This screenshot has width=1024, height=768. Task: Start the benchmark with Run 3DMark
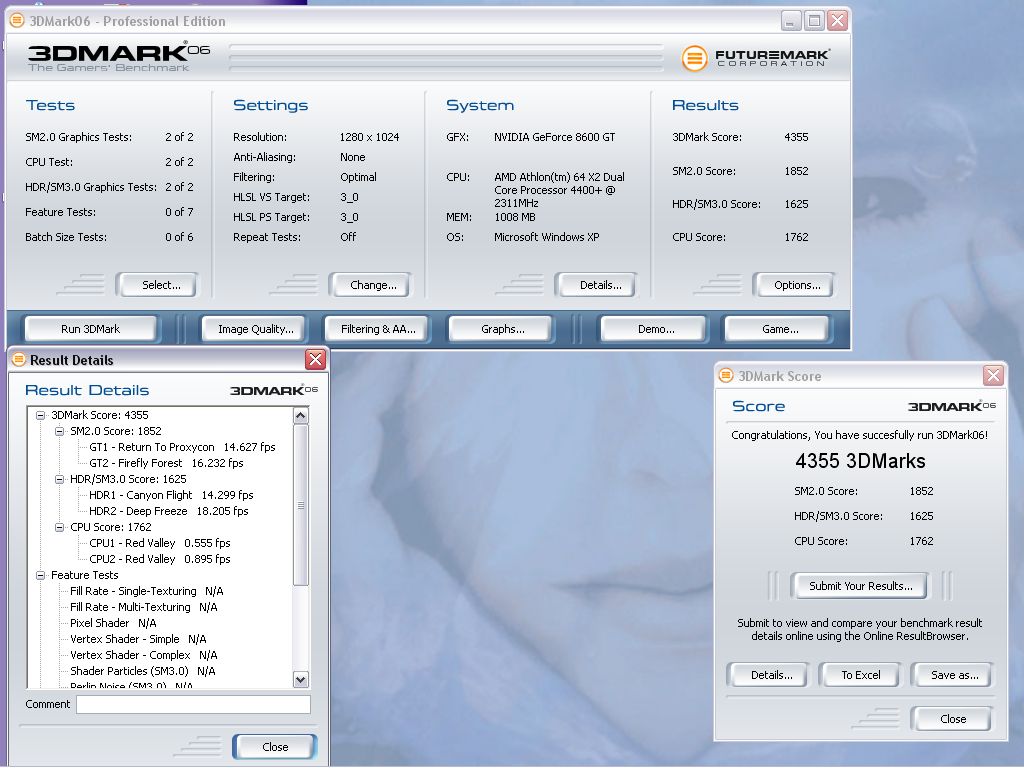click(x=91, y=329)
